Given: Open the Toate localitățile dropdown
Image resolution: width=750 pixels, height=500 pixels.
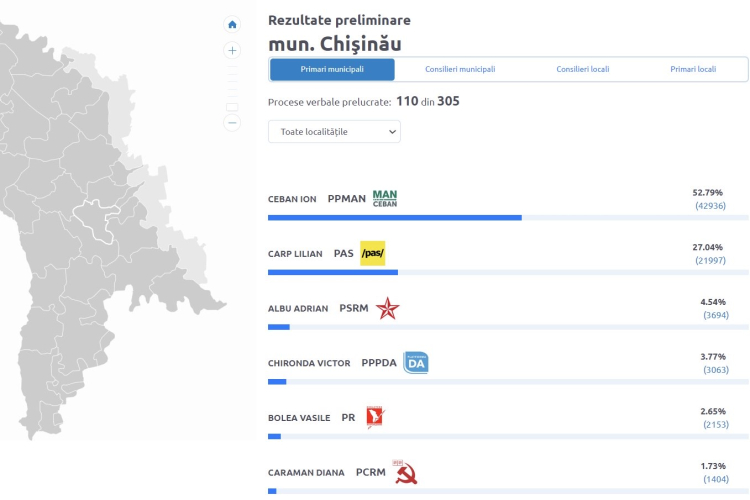Looking at the screenshot, I should (x=334, y=132).
